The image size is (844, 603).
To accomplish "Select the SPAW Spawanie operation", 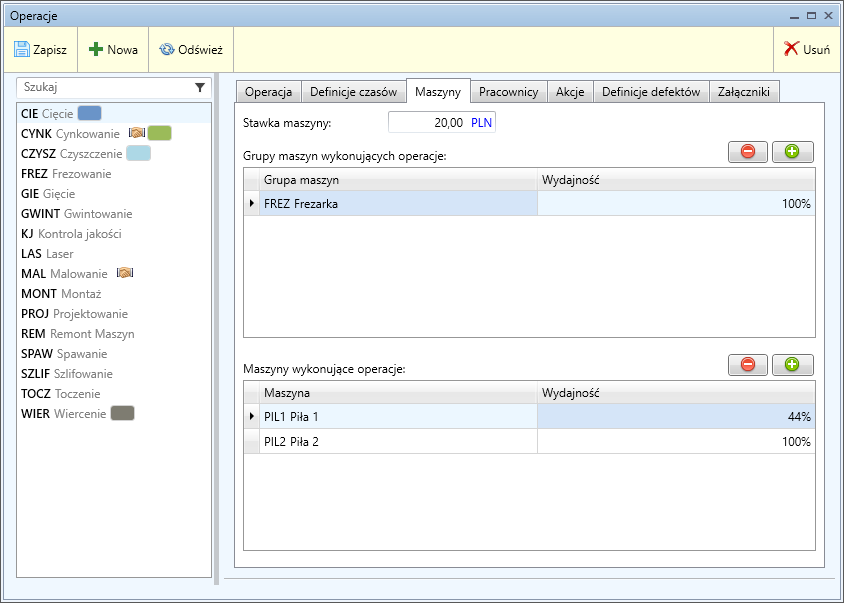I will pos(64,354).
